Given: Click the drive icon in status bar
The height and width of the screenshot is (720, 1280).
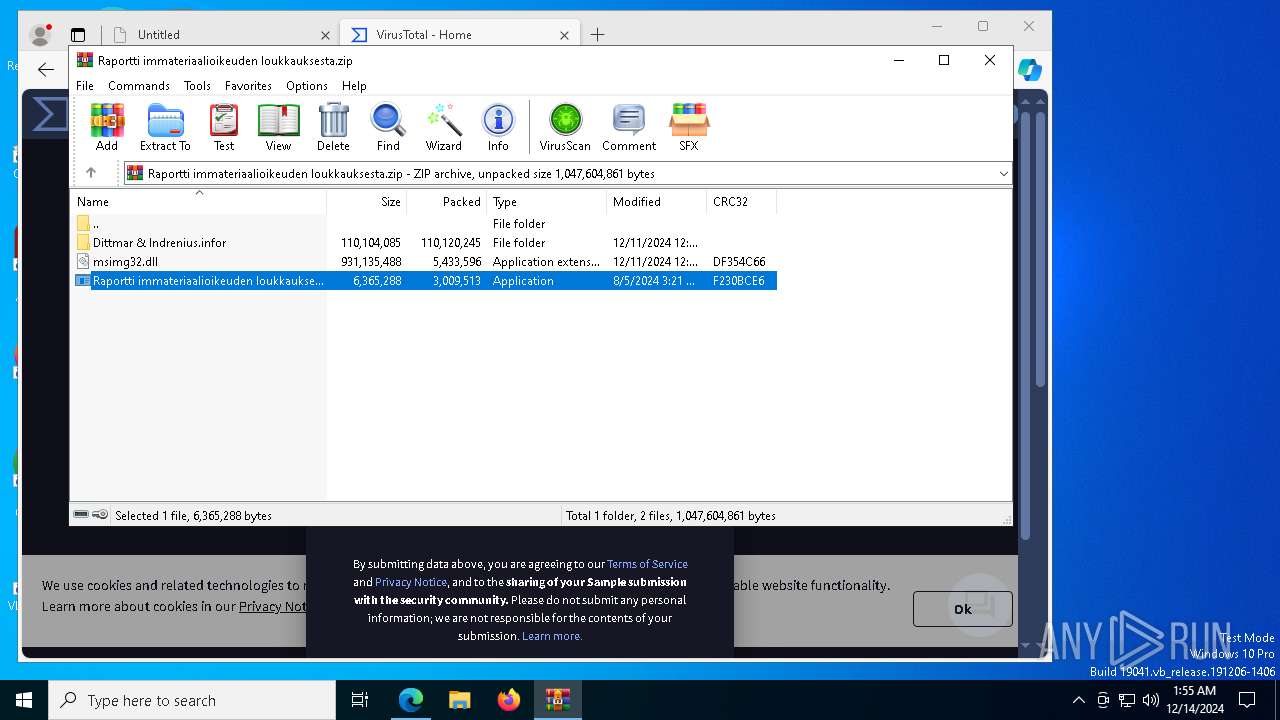Looking at the screenshot, I should click(x=81, y=514).
